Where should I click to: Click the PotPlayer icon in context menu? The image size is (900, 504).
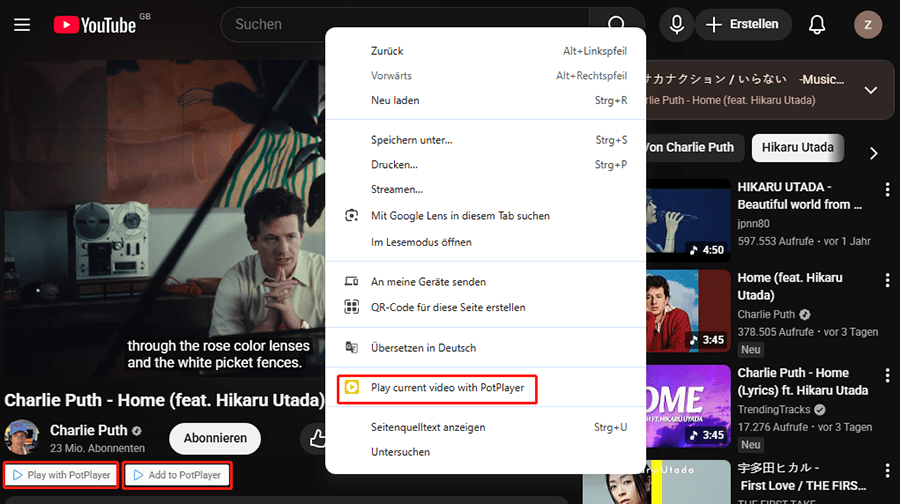351,387
